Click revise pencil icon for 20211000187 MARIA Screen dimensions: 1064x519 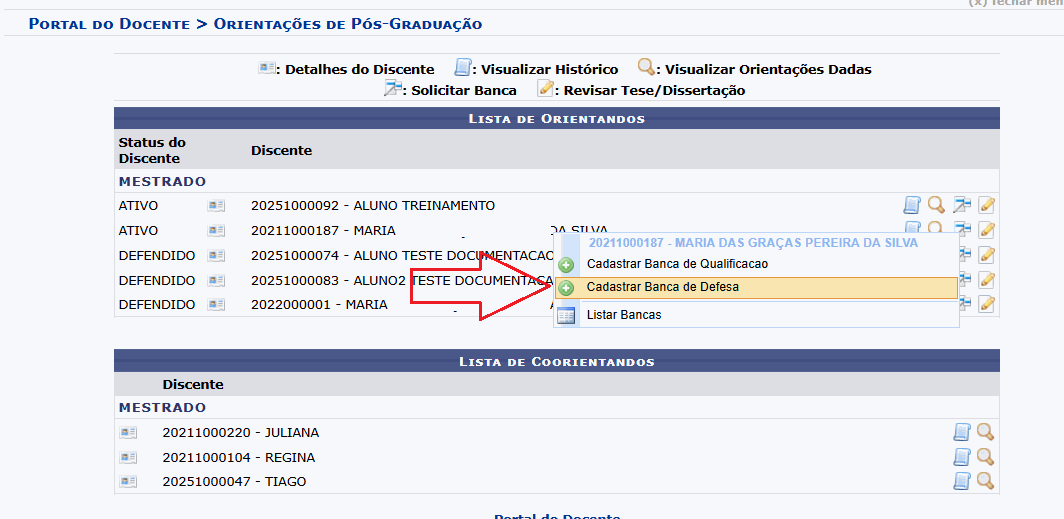[986, 231]
